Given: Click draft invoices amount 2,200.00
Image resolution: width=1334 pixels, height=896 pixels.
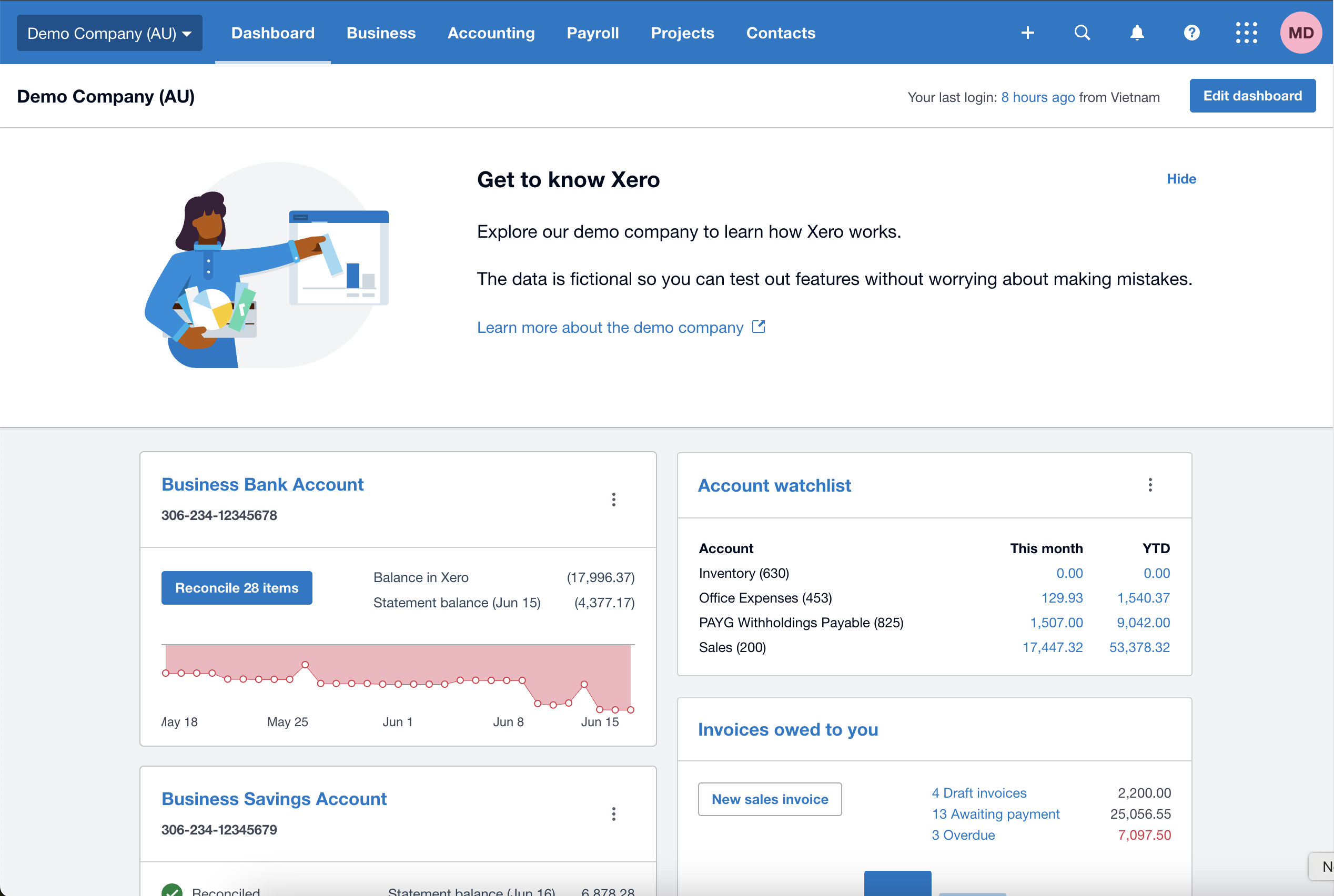Looking at the screenshot, I should tap(1144, 792).
